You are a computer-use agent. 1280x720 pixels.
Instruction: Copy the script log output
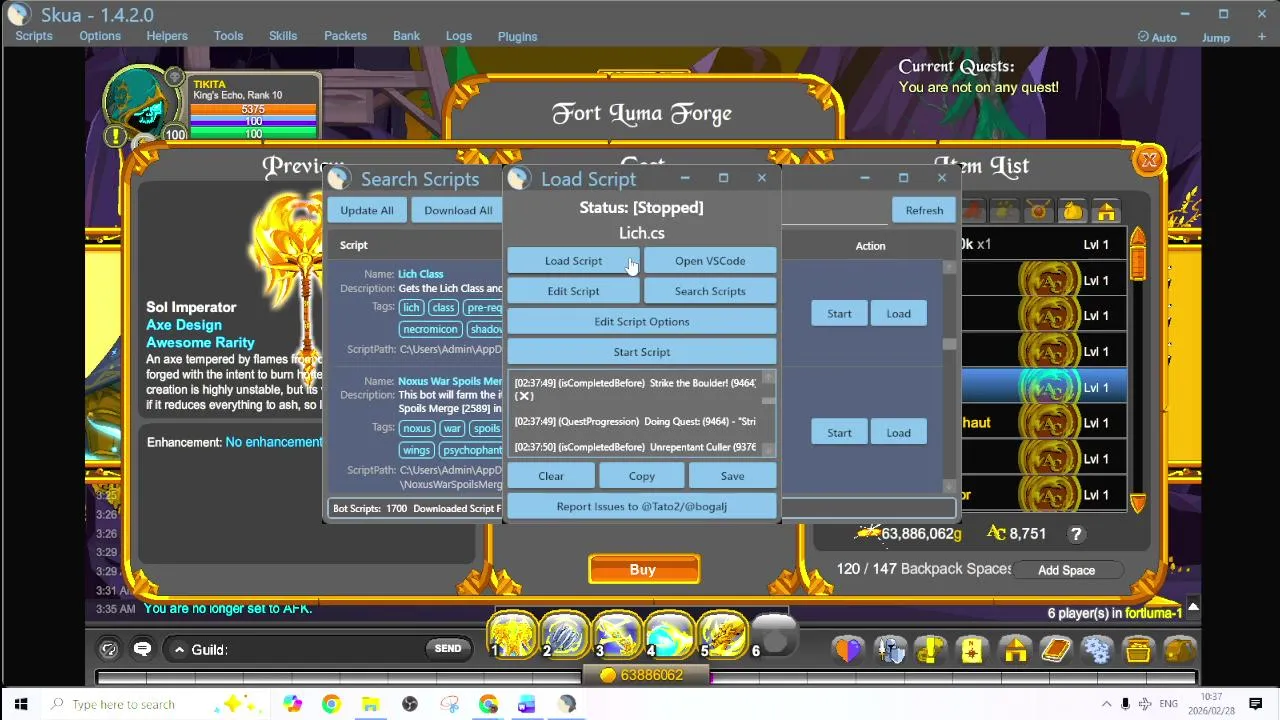point(642,476)
